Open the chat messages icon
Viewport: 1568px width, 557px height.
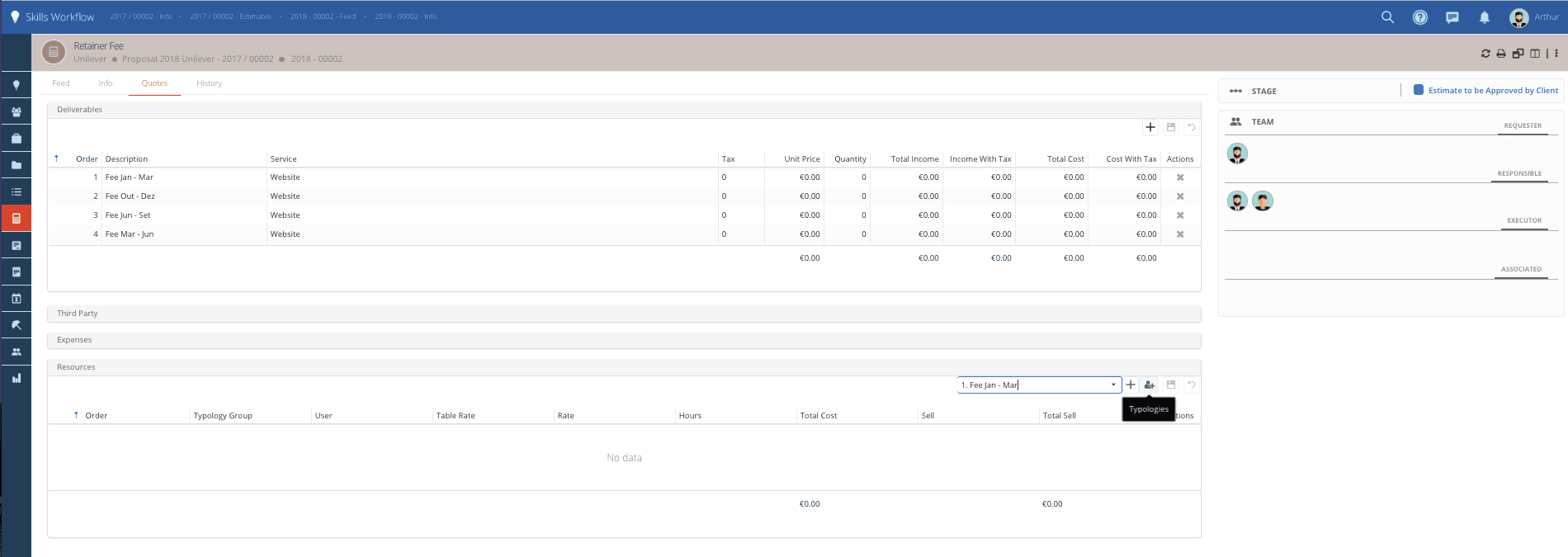(1452, 17)
